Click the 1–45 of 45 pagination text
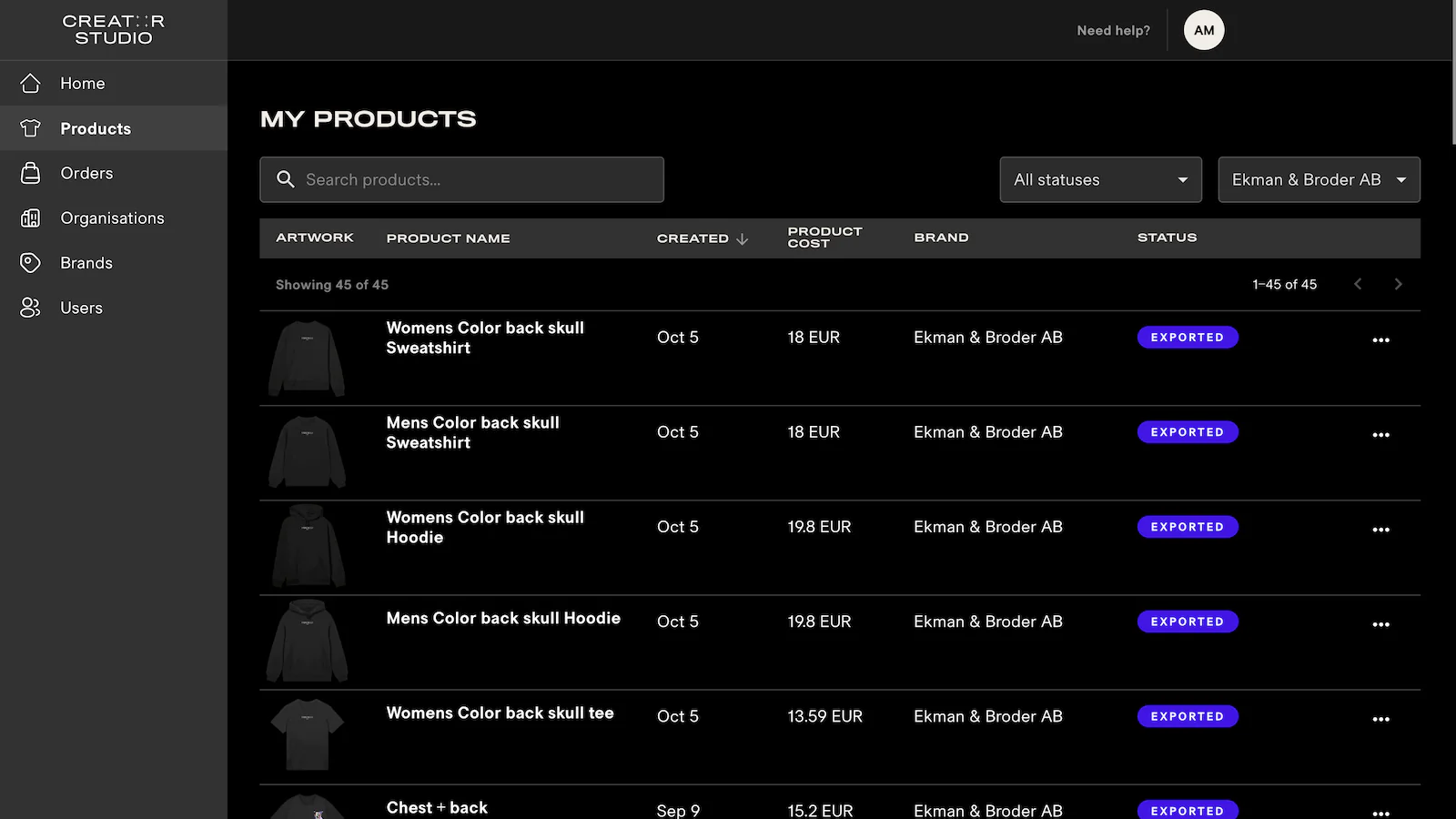Screen dimensions: 1456x819 pos(1284,284)
